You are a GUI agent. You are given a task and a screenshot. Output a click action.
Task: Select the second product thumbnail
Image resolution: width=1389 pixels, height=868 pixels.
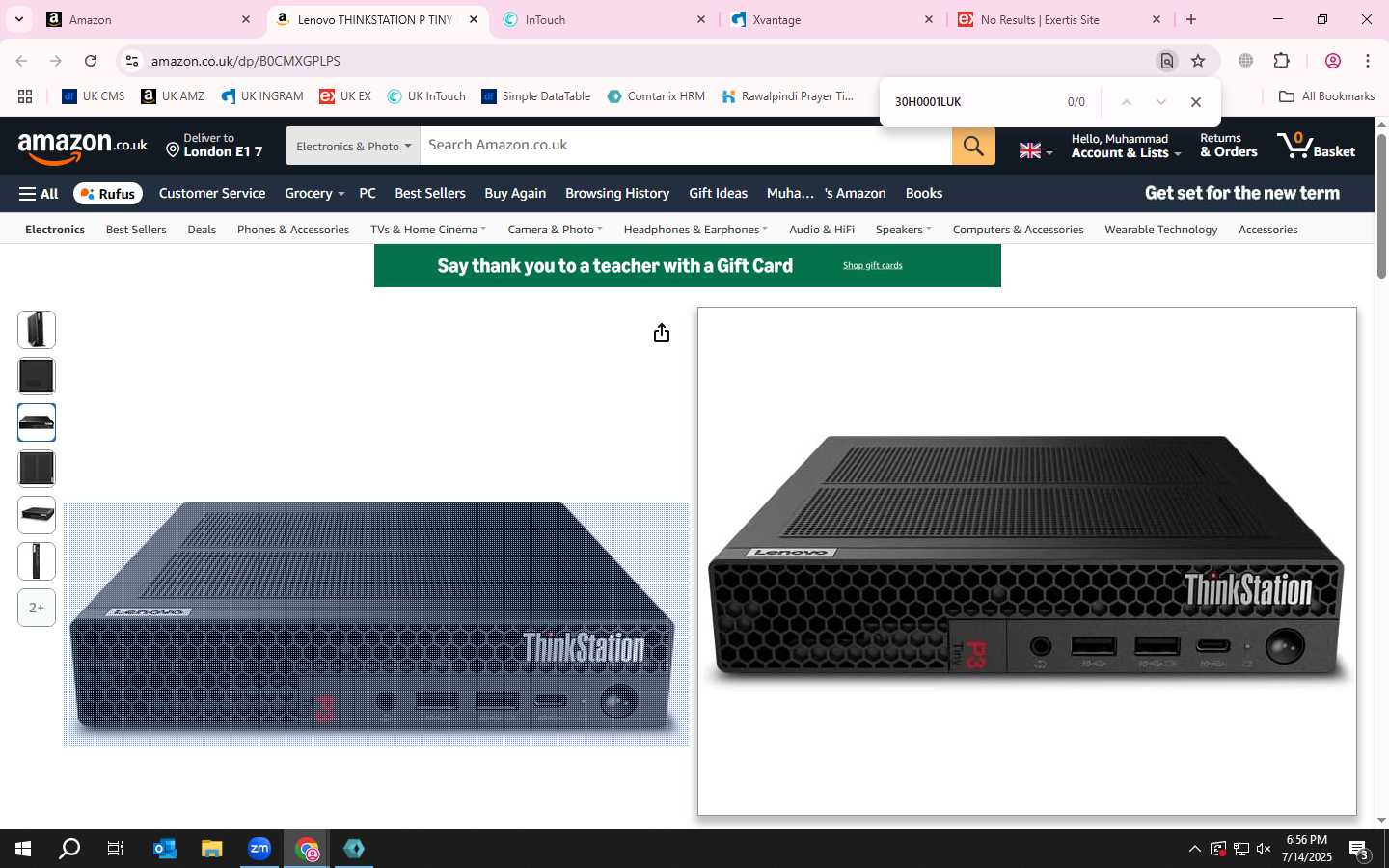[37, 376]
